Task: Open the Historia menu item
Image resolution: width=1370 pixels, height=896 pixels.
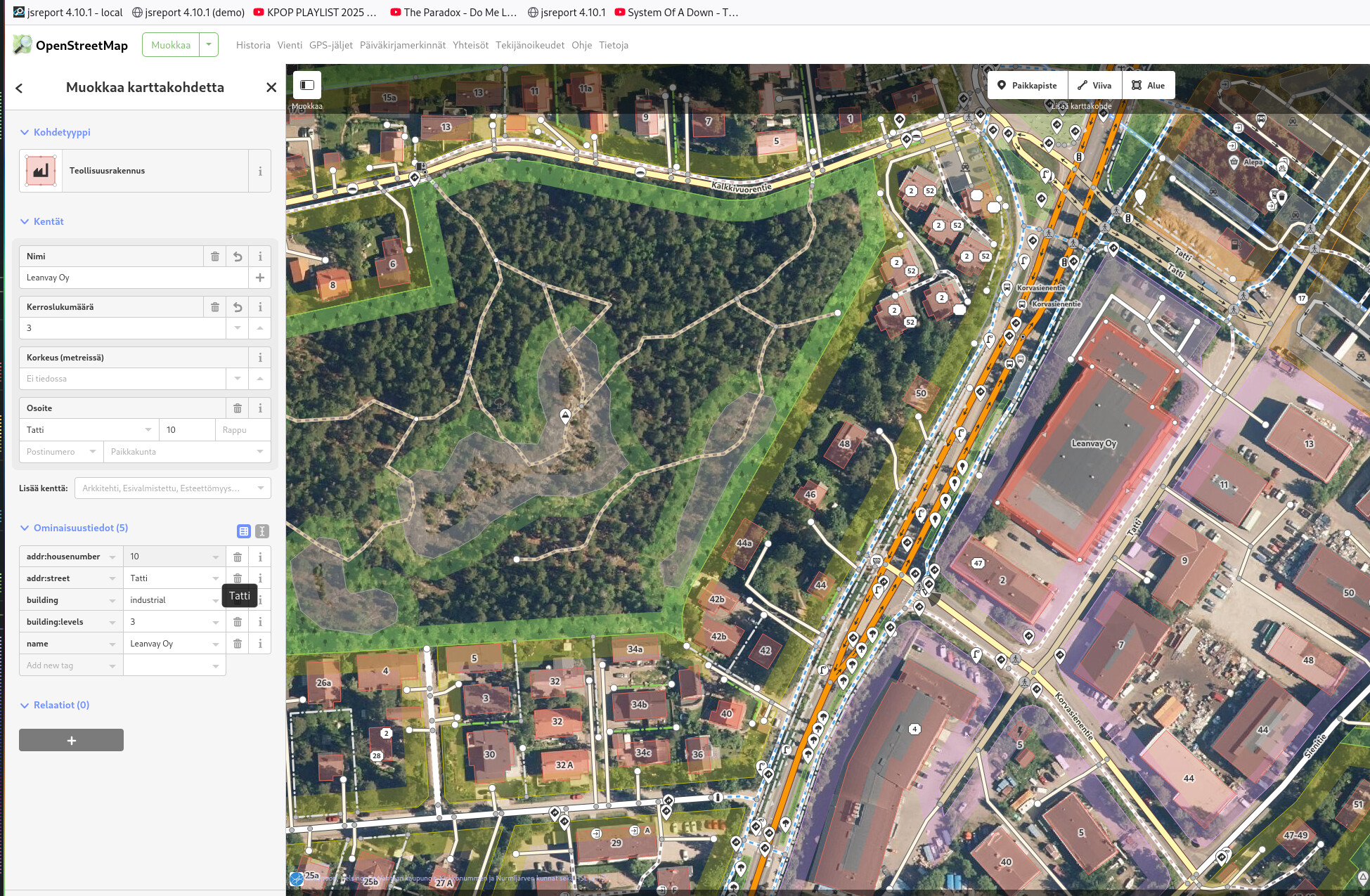Action: coord(253,45)
